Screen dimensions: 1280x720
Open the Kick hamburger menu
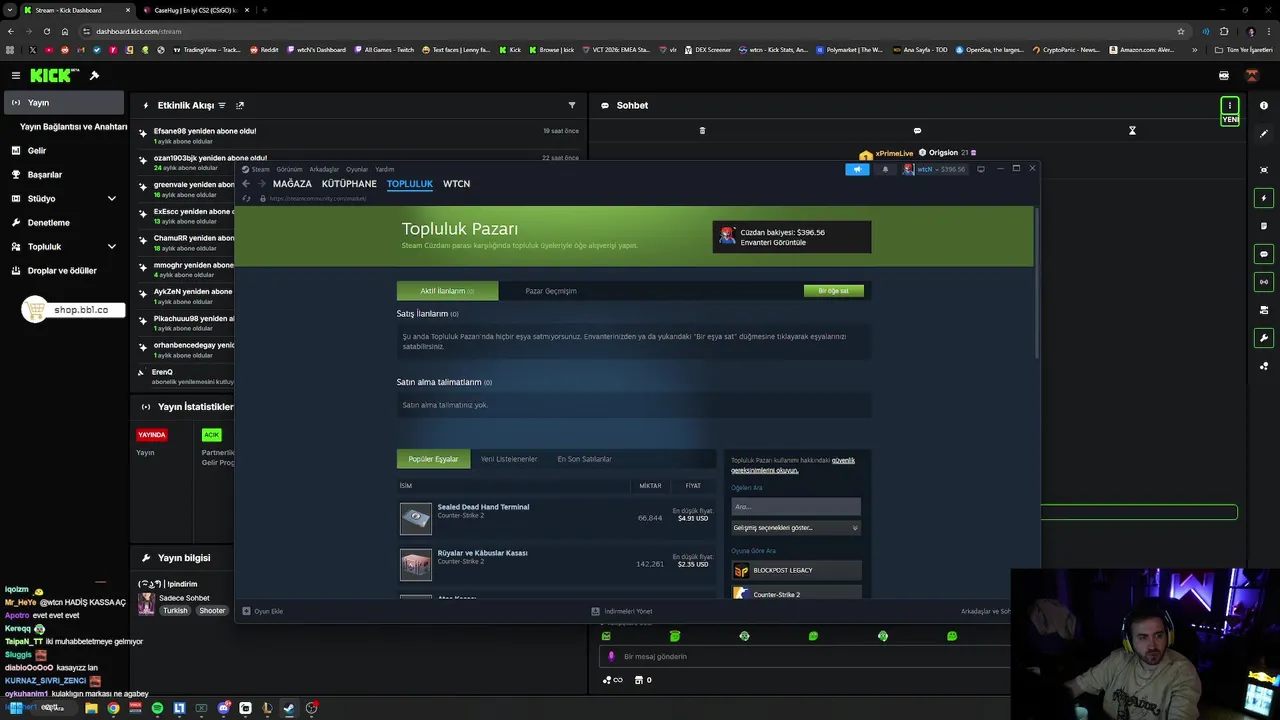[15, 75]
